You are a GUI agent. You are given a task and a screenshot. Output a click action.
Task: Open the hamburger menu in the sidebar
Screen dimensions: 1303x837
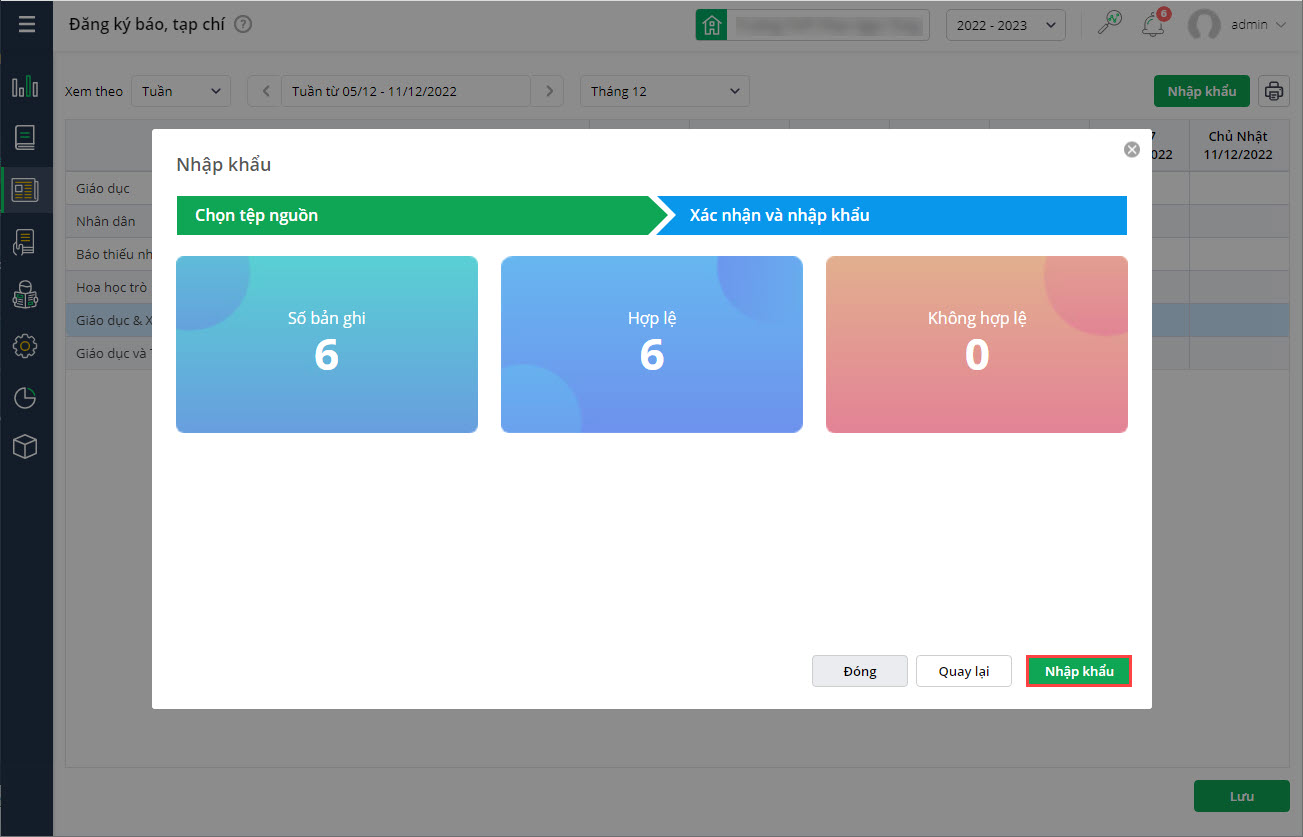click(x=26, y=24)
